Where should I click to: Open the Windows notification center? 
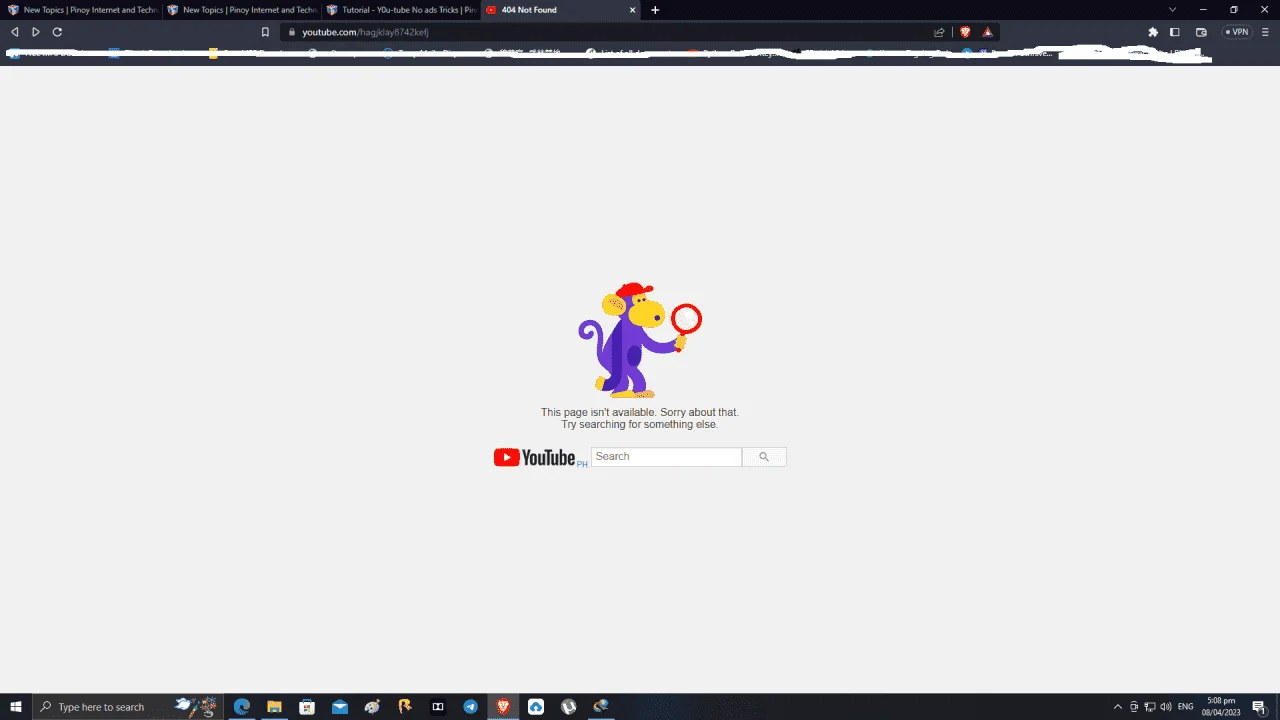1259,707
